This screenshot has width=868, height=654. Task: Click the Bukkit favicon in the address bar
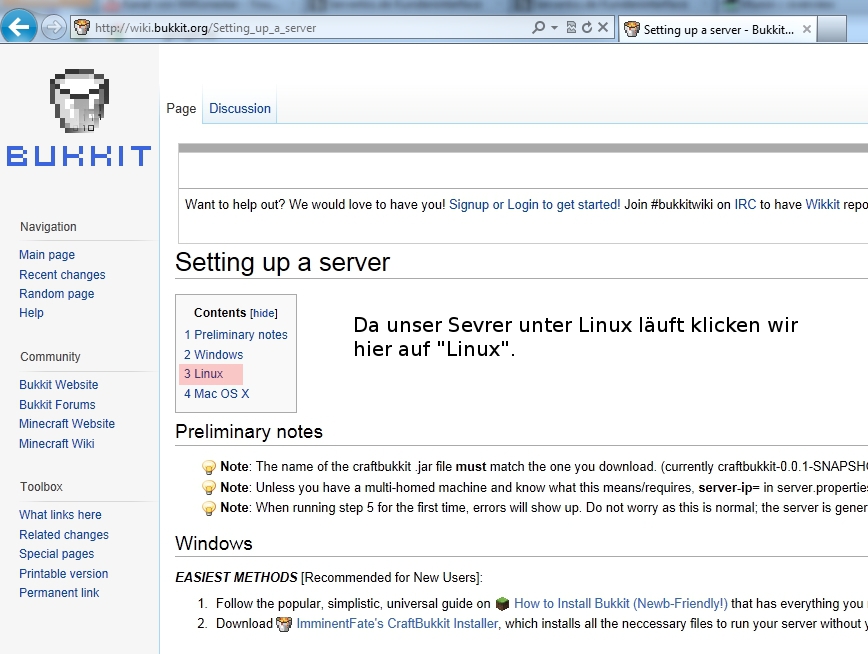[x=82, y=27]
